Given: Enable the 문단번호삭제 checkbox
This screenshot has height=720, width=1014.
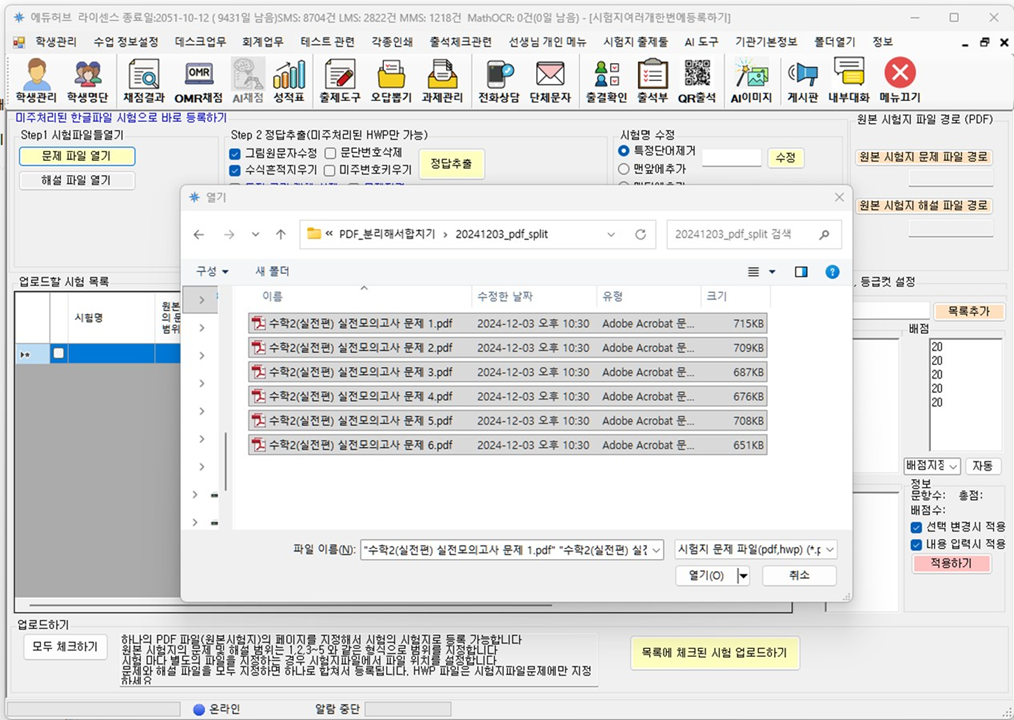Looking at the screenshot, I should pos(330,153).
